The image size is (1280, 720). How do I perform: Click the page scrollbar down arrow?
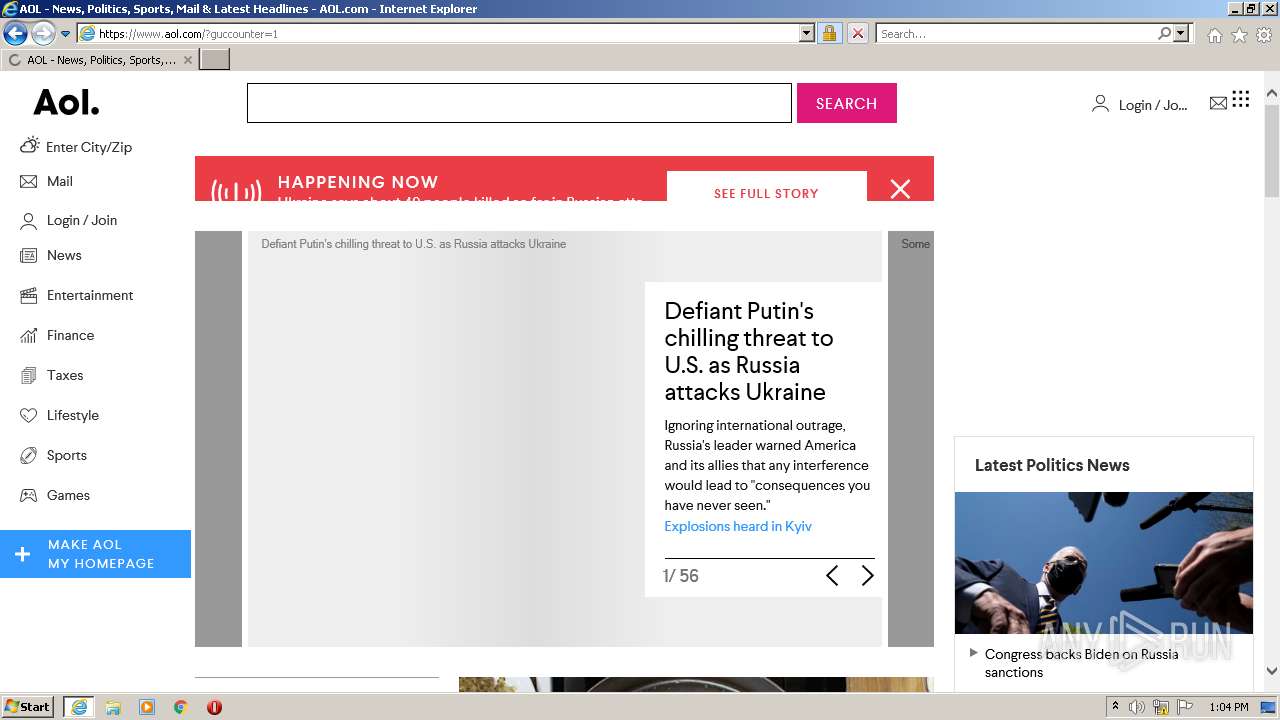pos(1272,671)
